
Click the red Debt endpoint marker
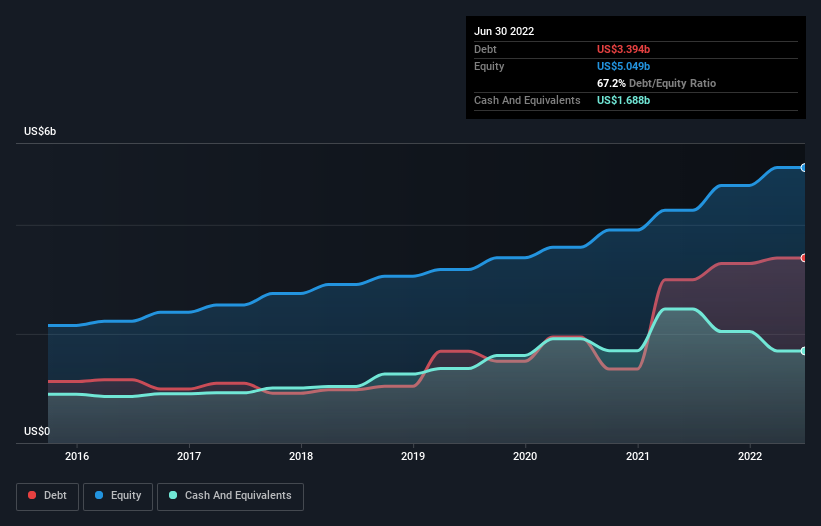click(804, 258)
